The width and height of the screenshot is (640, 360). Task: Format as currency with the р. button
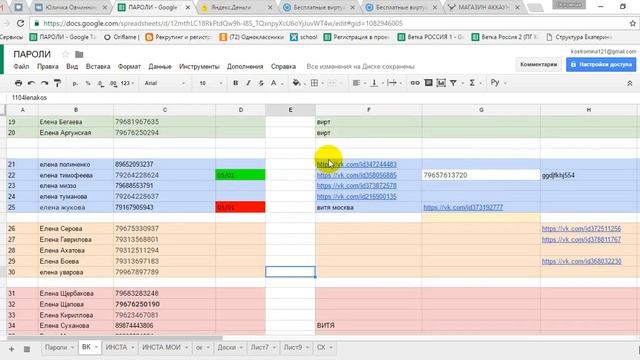coord(75,83)
